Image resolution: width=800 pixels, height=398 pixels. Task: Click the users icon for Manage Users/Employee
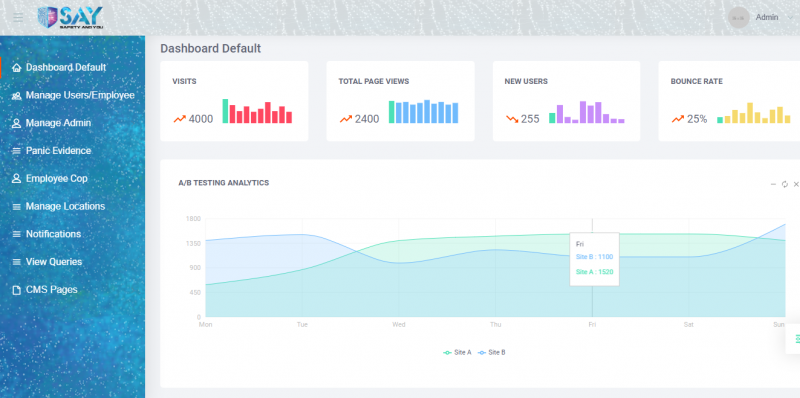click(16, 95)
